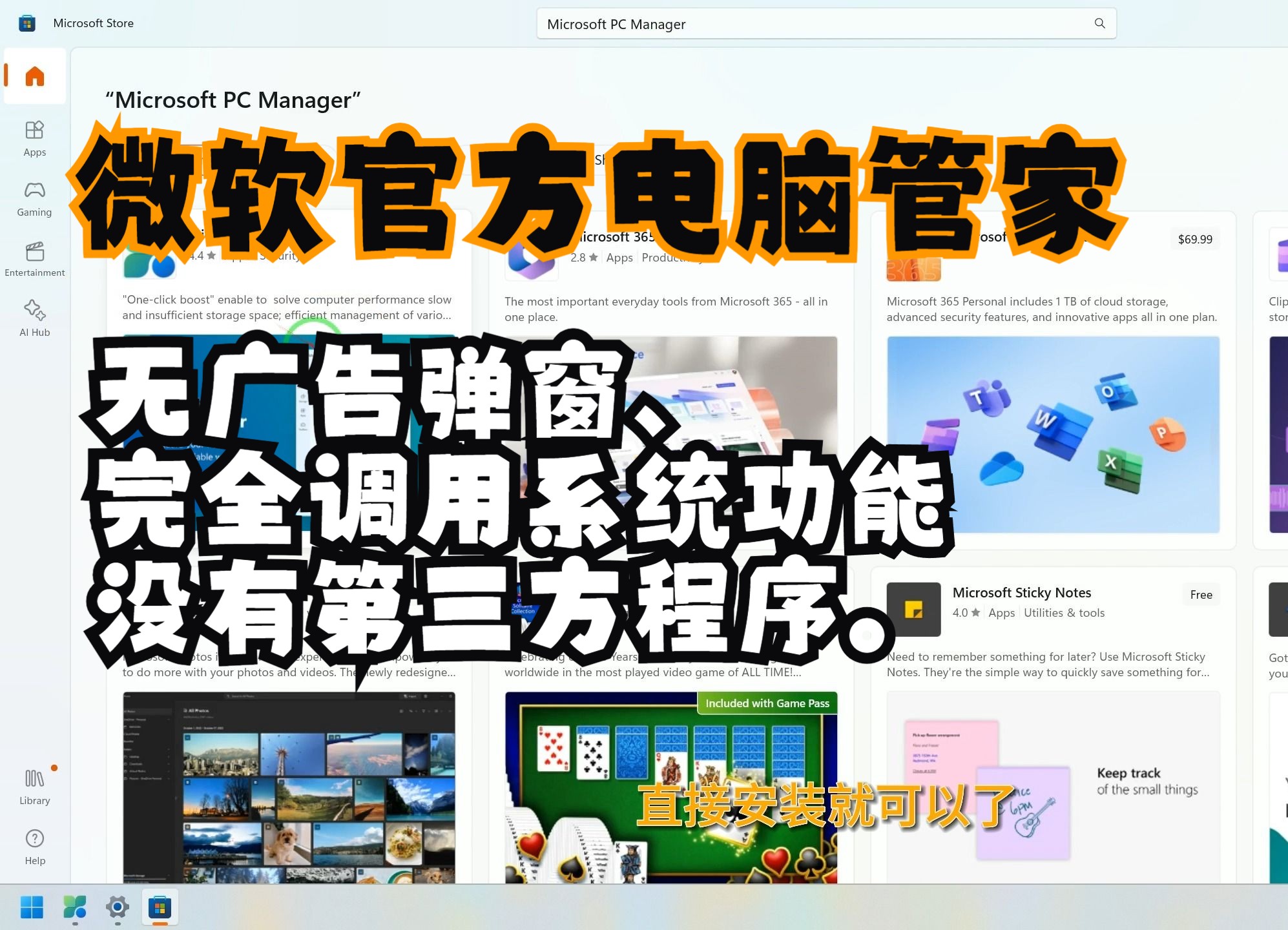The height and width of the screenshot is (930, 1288).
Task: Go to Gaming section in sidebar
Action: [x=35, y=199]
